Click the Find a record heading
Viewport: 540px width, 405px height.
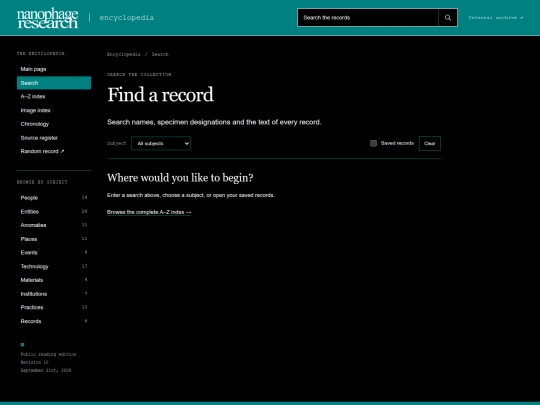(x=160, y=95)
